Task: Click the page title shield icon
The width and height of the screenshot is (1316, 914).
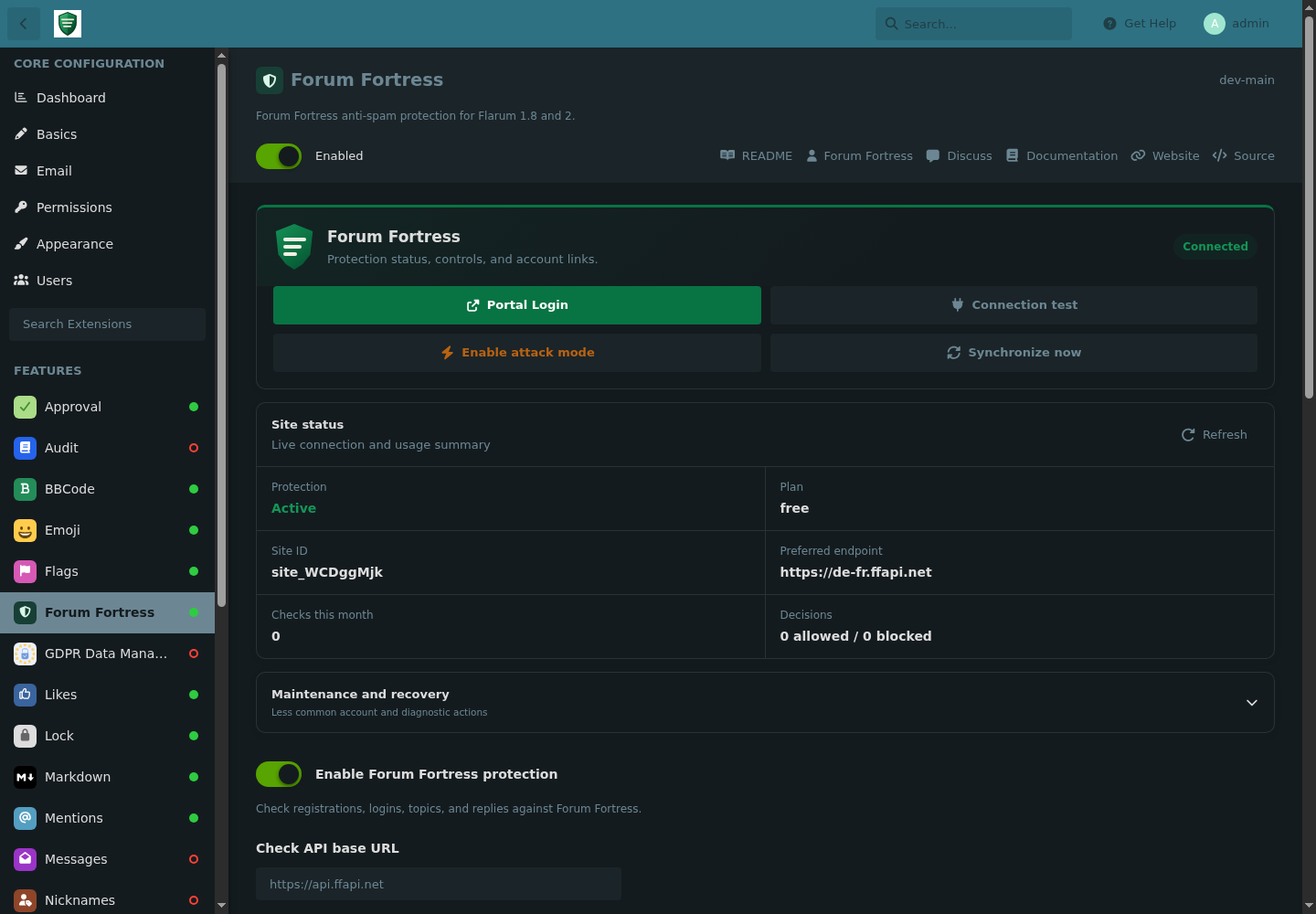Action: point(270,80)
